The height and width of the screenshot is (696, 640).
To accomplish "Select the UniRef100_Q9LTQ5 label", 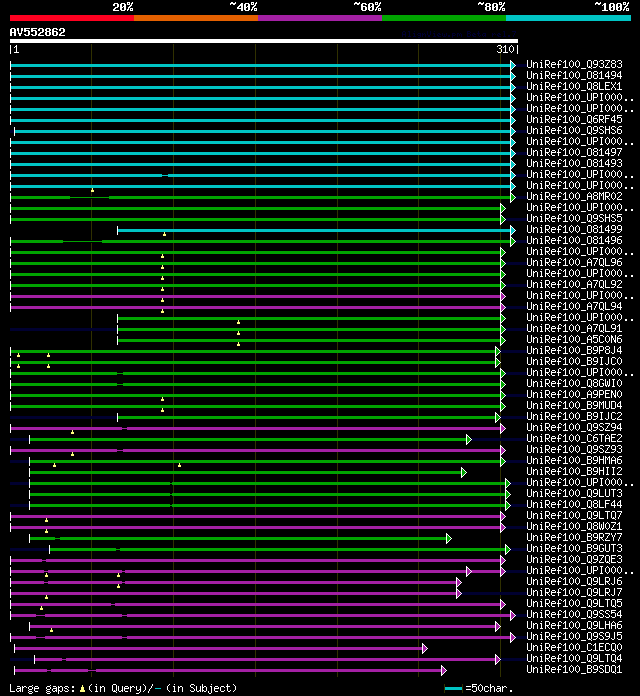I will tap(574, 604).
